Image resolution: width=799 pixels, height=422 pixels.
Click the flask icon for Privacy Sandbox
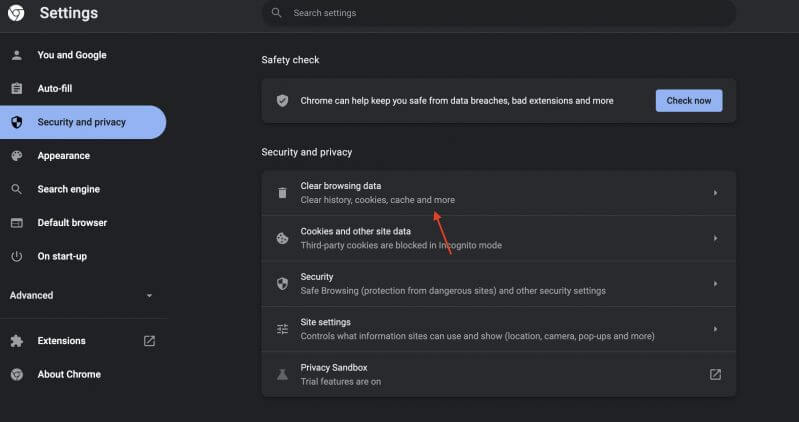point(282,375)
